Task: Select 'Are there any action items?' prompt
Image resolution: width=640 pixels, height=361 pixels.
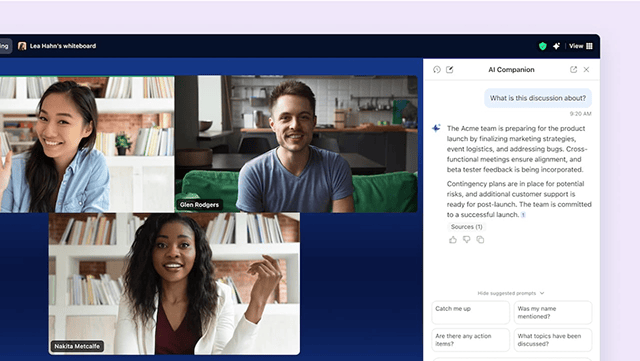Action: point(471,340)
